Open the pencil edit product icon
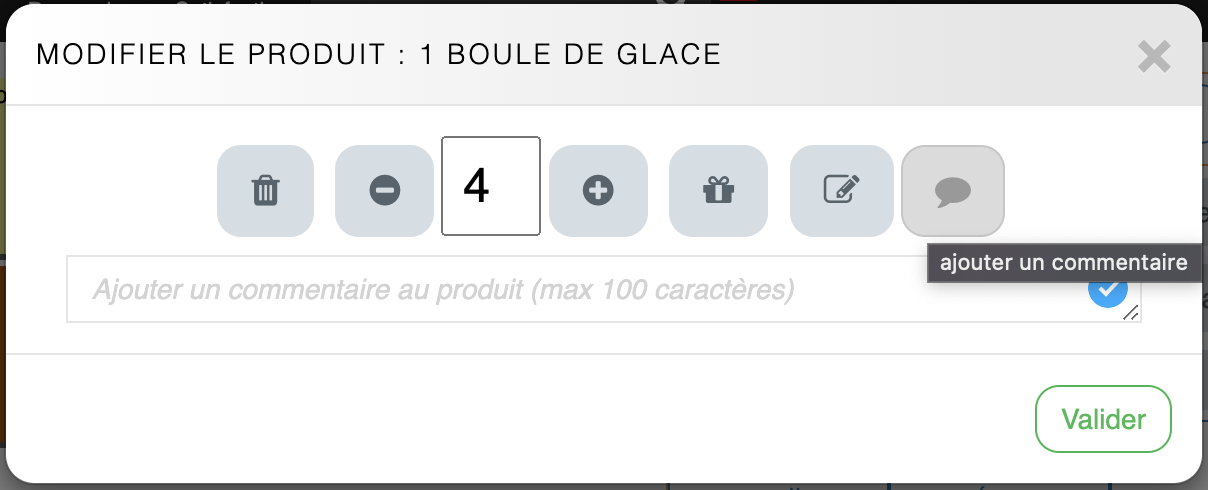The width and height of the screenshot is (1208, 490). [841, 190]
